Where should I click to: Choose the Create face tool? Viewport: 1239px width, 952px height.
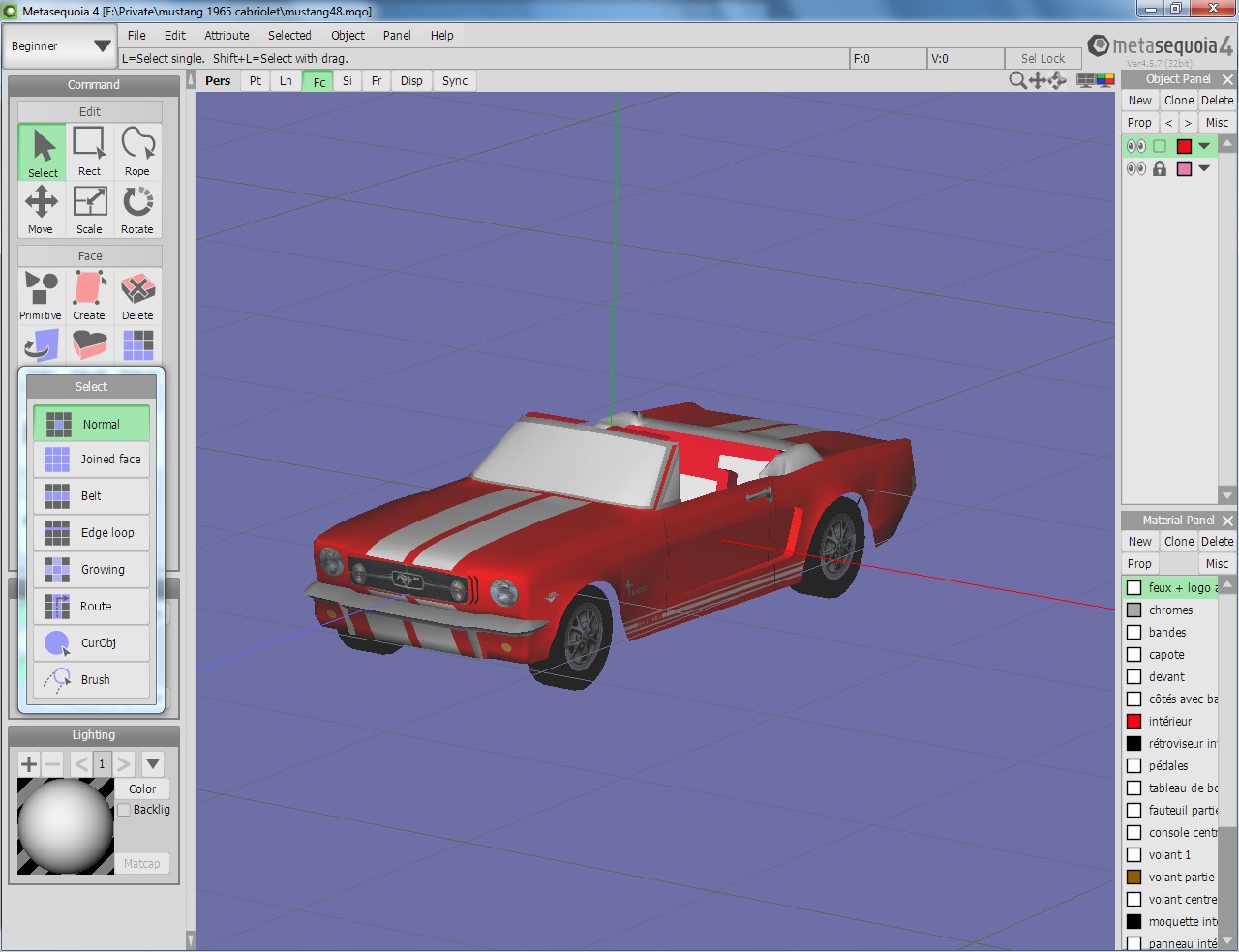point(89,296)
